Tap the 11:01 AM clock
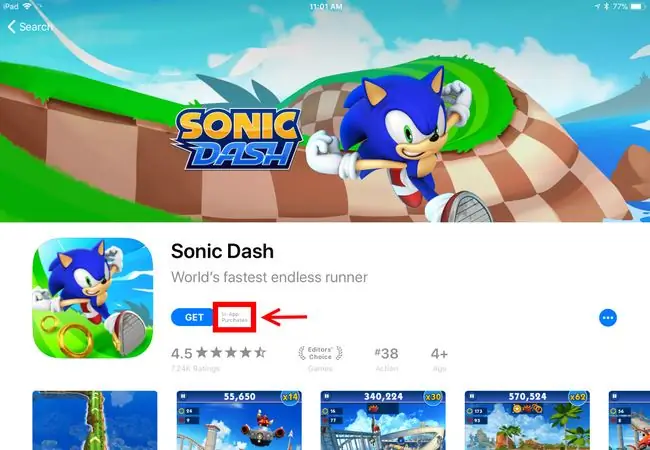This screenshot has width=650, height=450. pos(326,6)
